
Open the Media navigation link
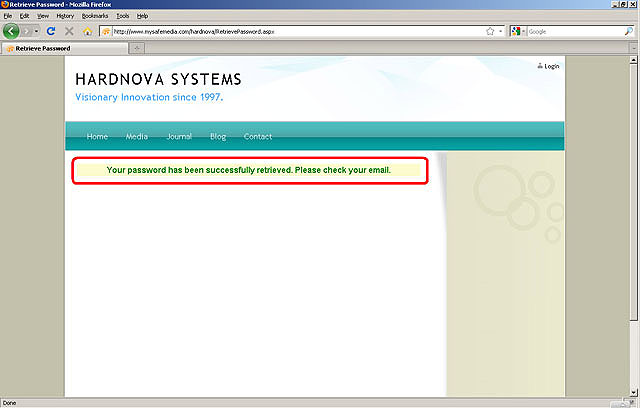click(137, 136)
